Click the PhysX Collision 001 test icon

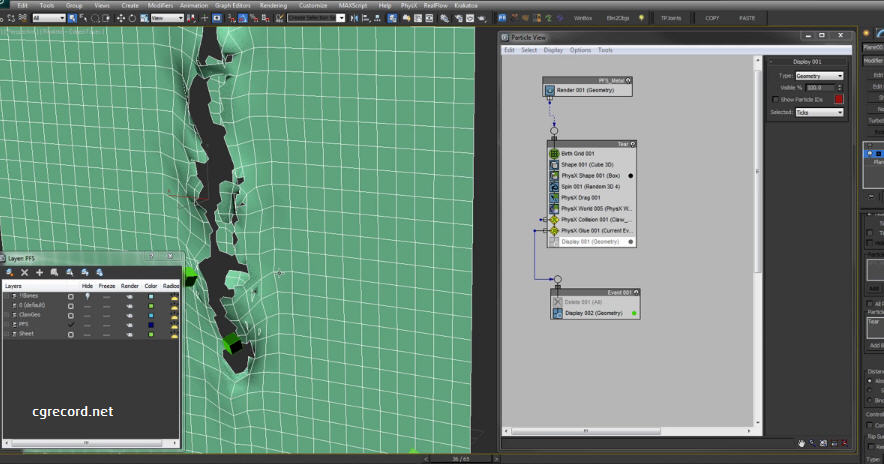click(x=554, y=219)
